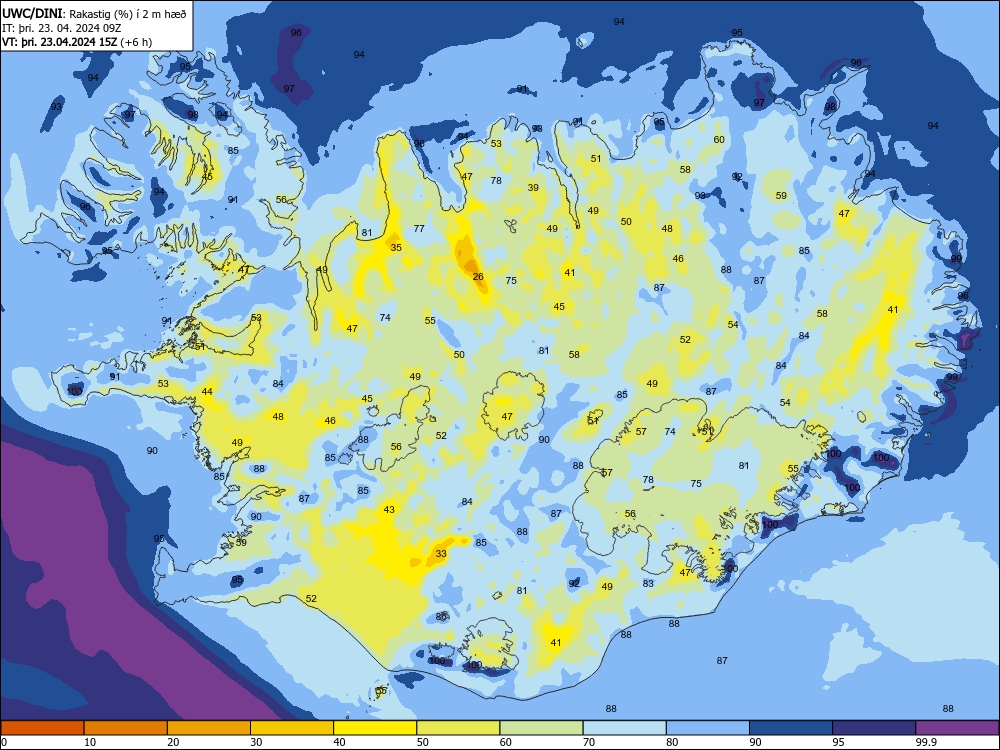Click the legend tick label '40'
This screenshot has height=750, width=1000.
click(339, 742)
